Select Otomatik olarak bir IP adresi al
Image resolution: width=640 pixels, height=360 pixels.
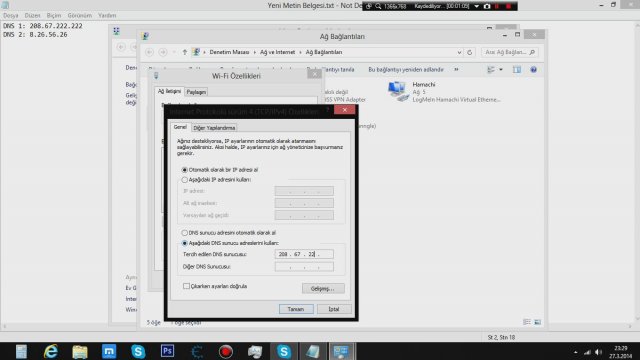tap(184, 170)
